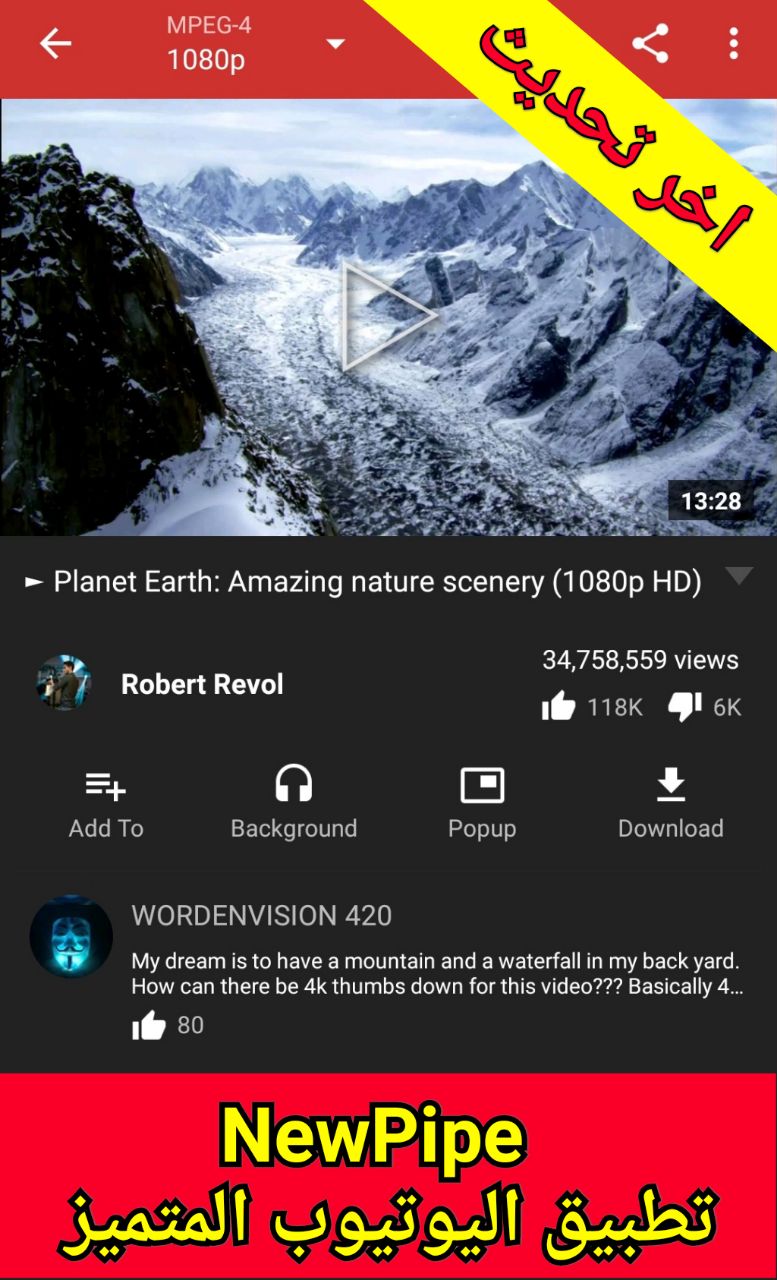Viewport: 777px width, 1280px height.
Task: Download the video
Action: pyautogui.click(x=671, y=803)
